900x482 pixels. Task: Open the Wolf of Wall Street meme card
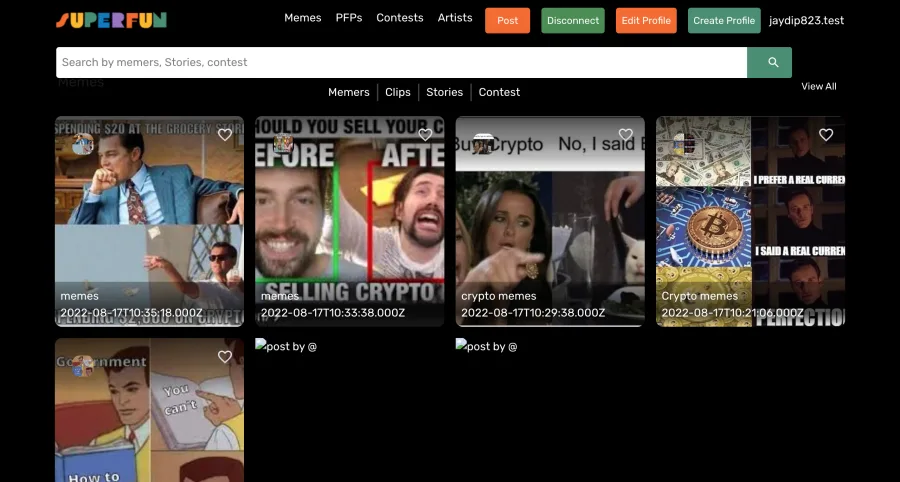coord(149,221)
